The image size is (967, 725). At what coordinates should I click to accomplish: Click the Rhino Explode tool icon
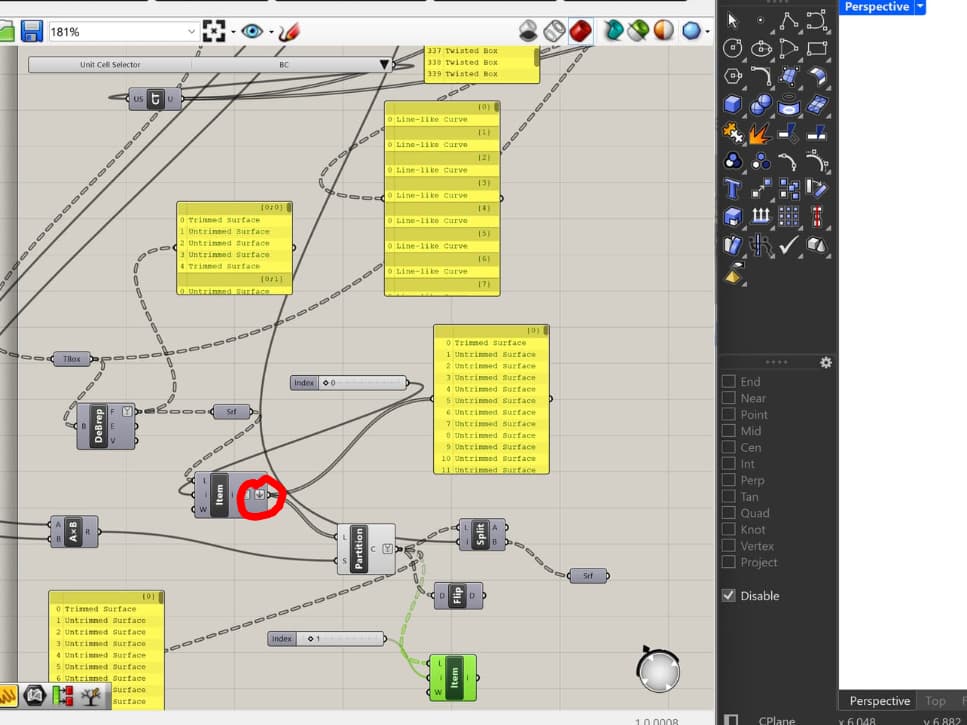(760, 133)
